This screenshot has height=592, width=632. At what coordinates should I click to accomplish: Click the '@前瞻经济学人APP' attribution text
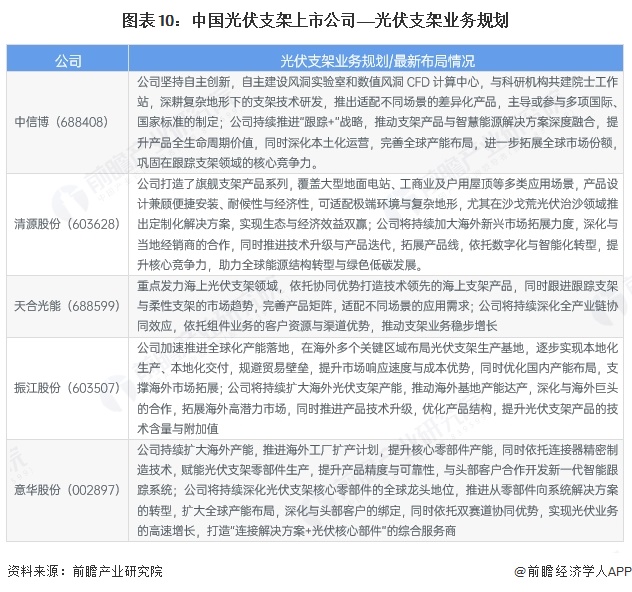click(x=572, y=571)
